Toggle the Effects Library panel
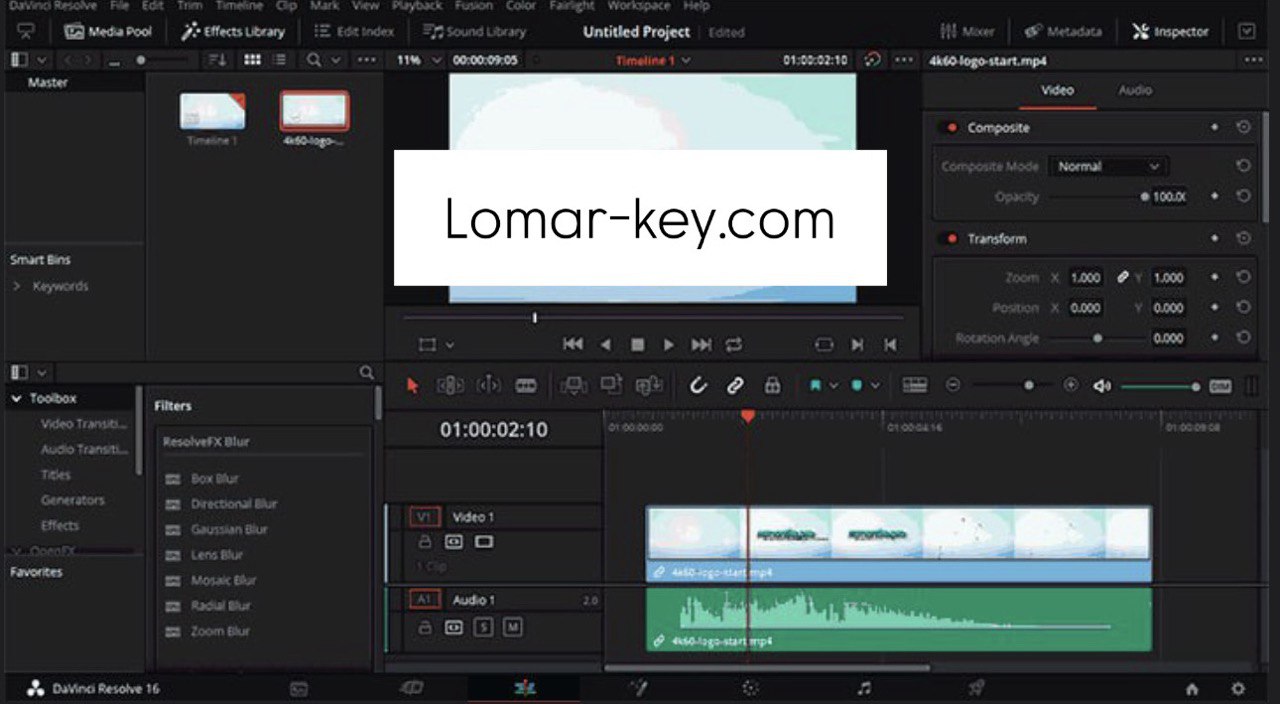This screenshot has height=704, width=1280. point(234,31)
